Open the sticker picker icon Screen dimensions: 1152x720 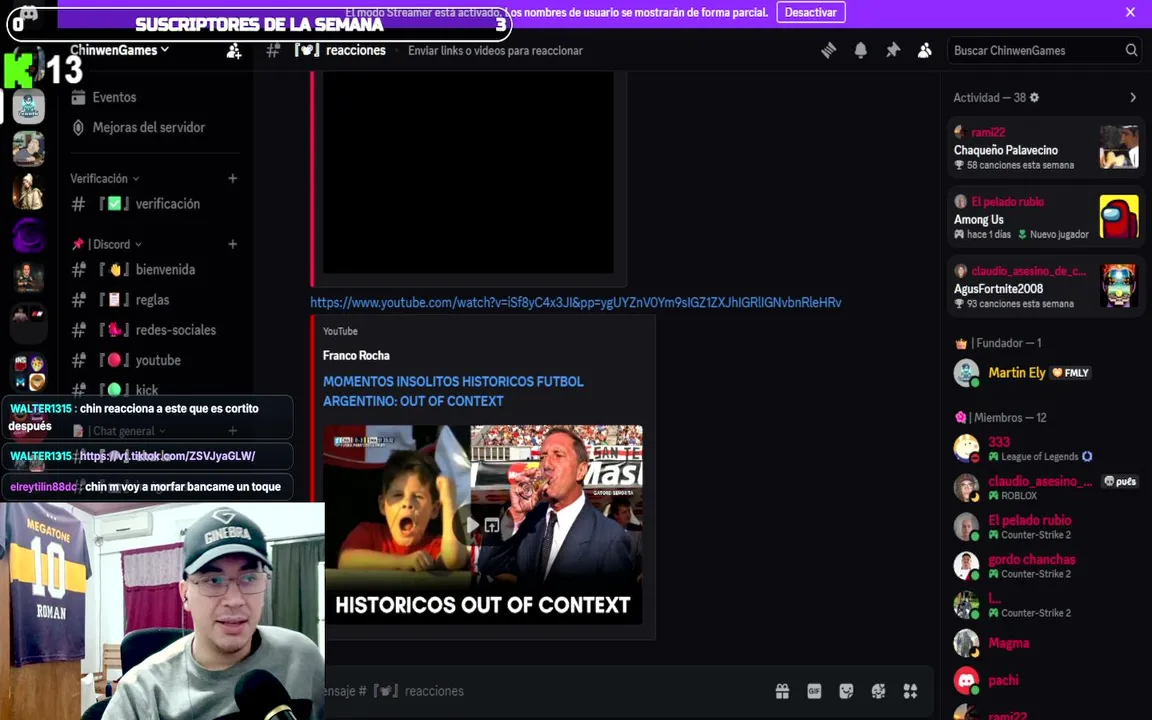846,691
